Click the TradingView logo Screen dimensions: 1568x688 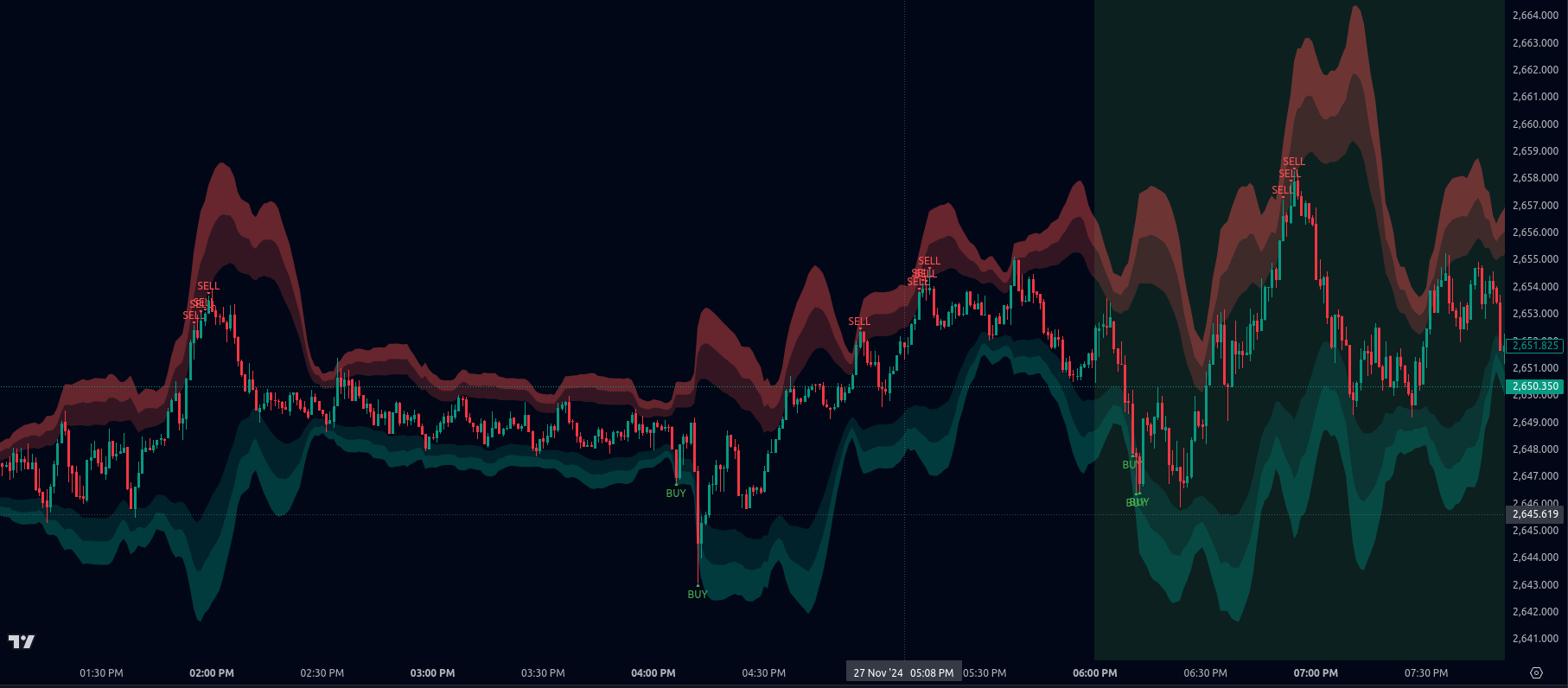click(x=22, y=641)
